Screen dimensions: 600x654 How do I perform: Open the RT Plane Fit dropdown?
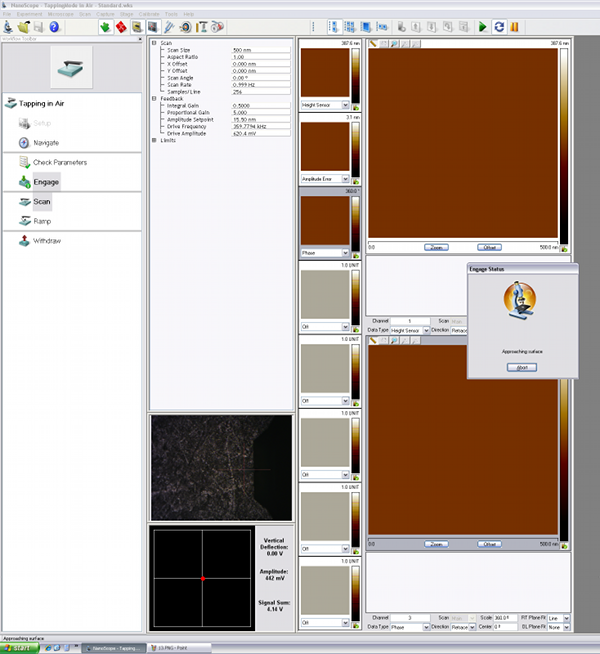pos(565,619)
